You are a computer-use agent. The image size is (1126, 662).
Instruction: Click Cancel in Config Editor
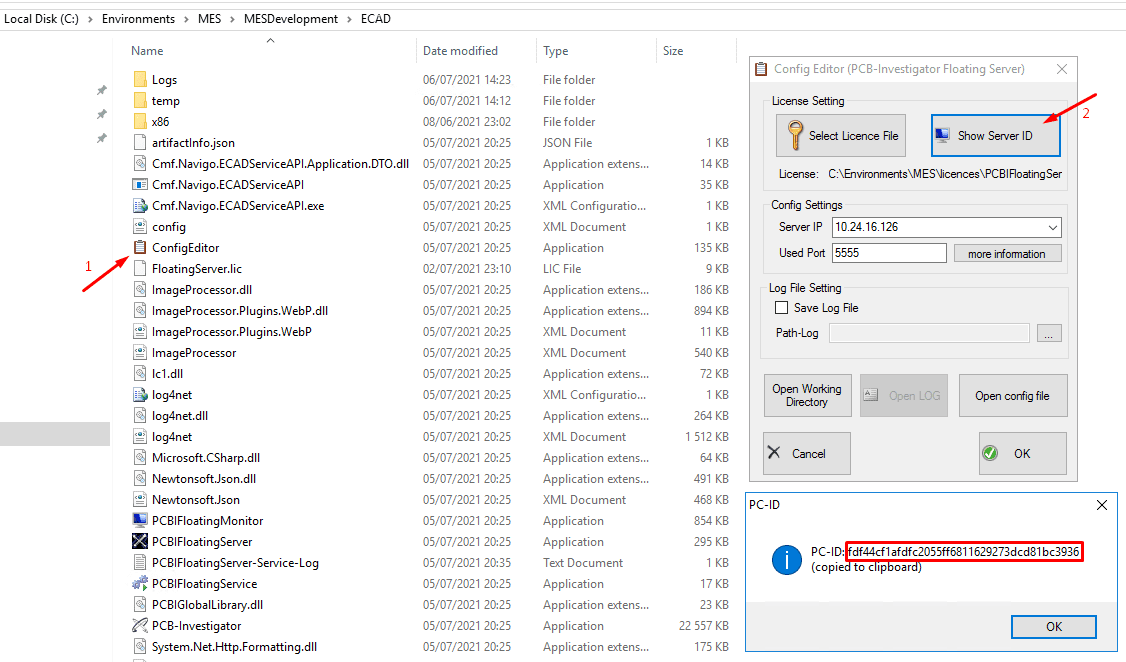[807, 453]
